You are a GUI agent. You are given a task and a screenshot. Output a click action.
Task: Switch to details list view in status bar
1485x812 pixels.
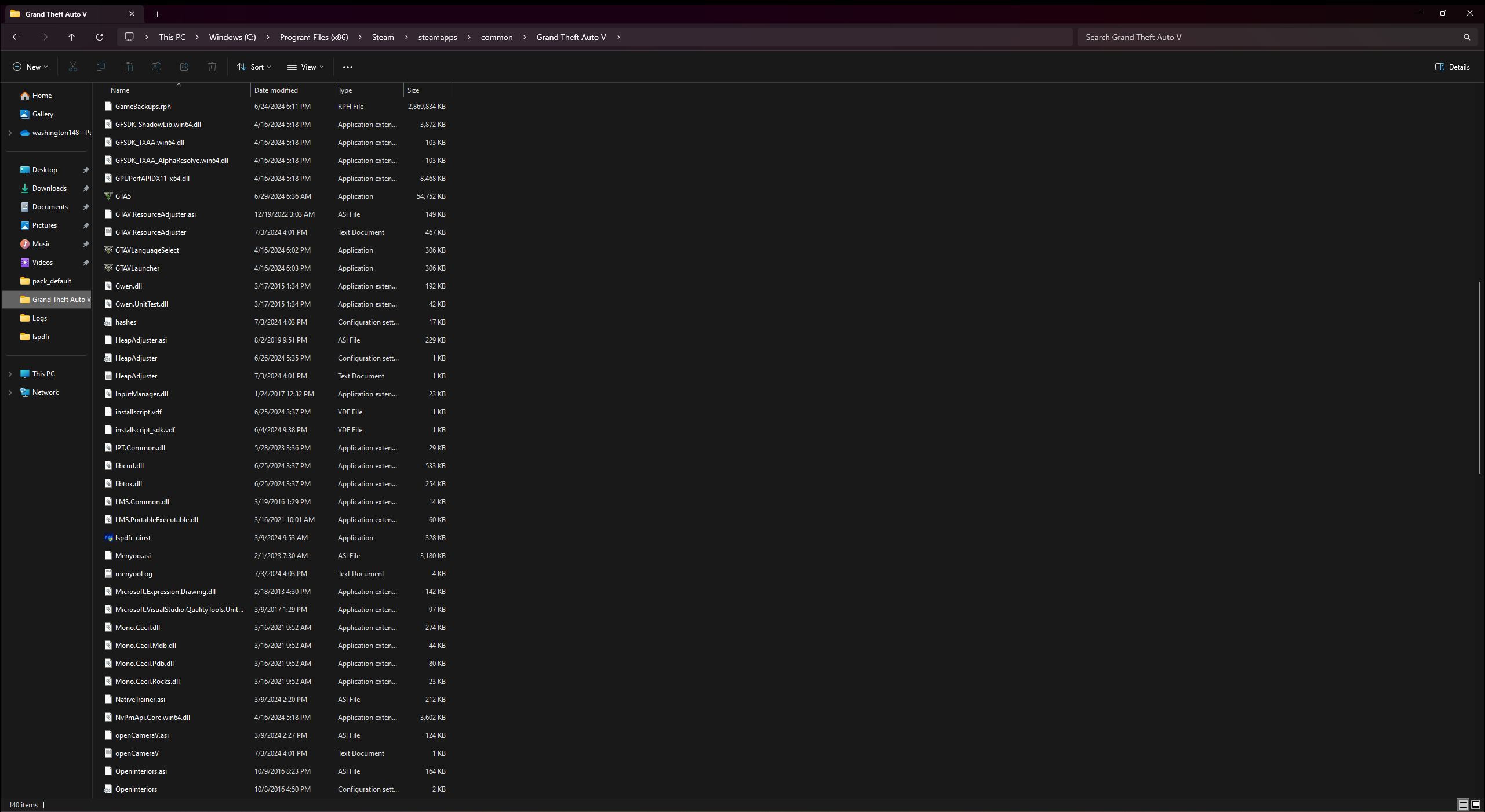coord(1463,804)
